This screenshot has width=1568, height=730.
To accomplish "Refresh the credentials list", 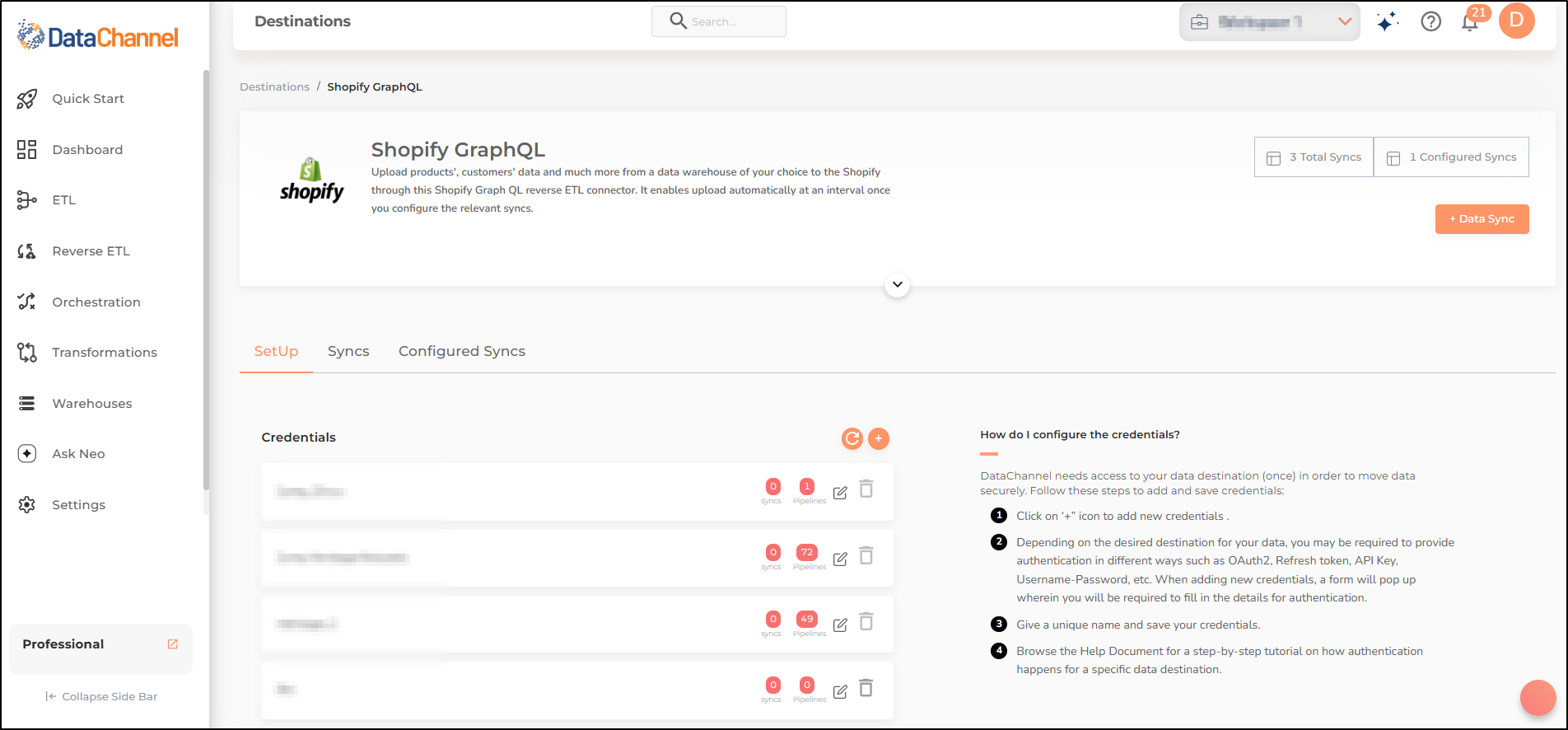I will [852, 438].
